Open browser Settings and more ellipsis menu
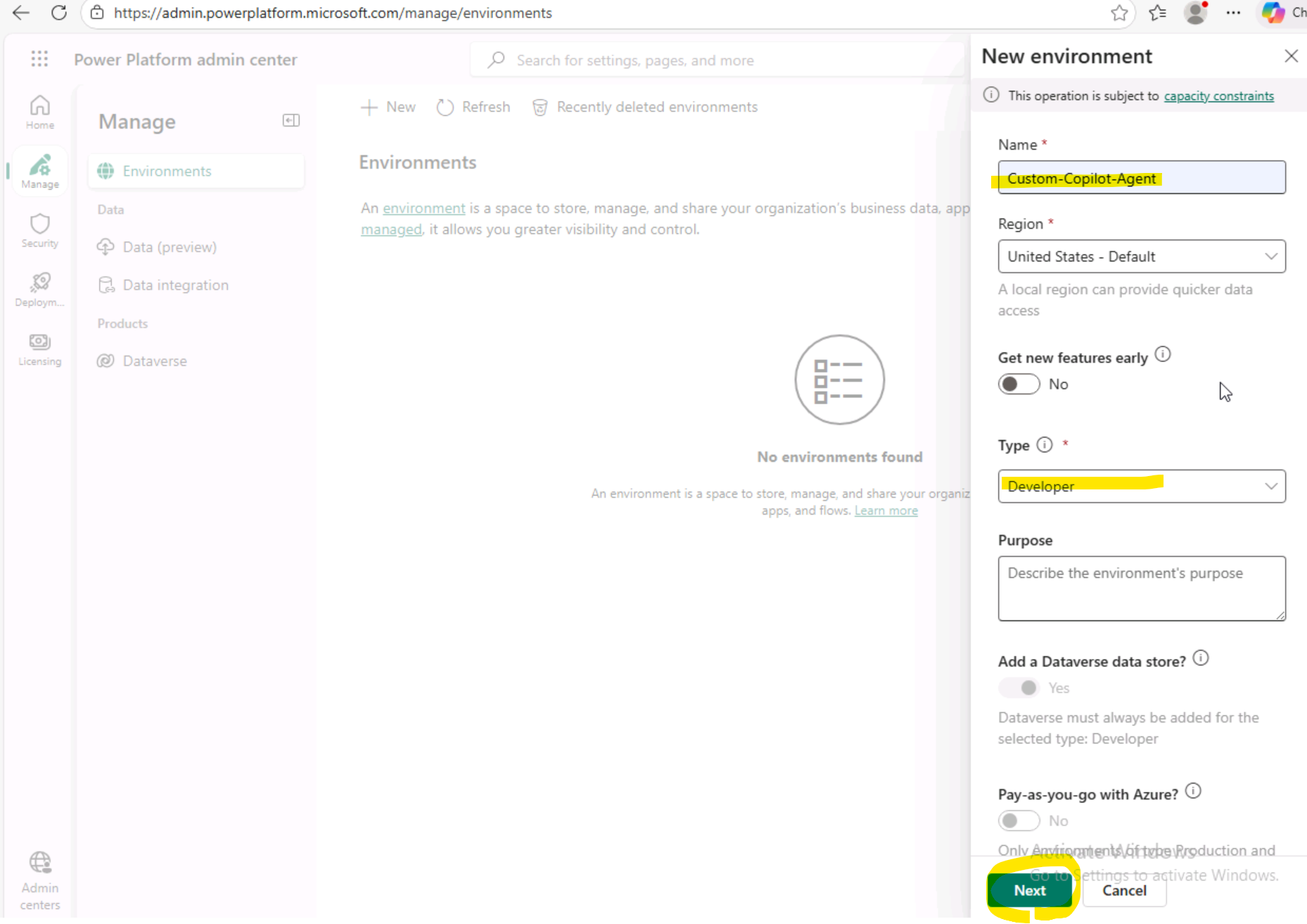 [1233, 13]
